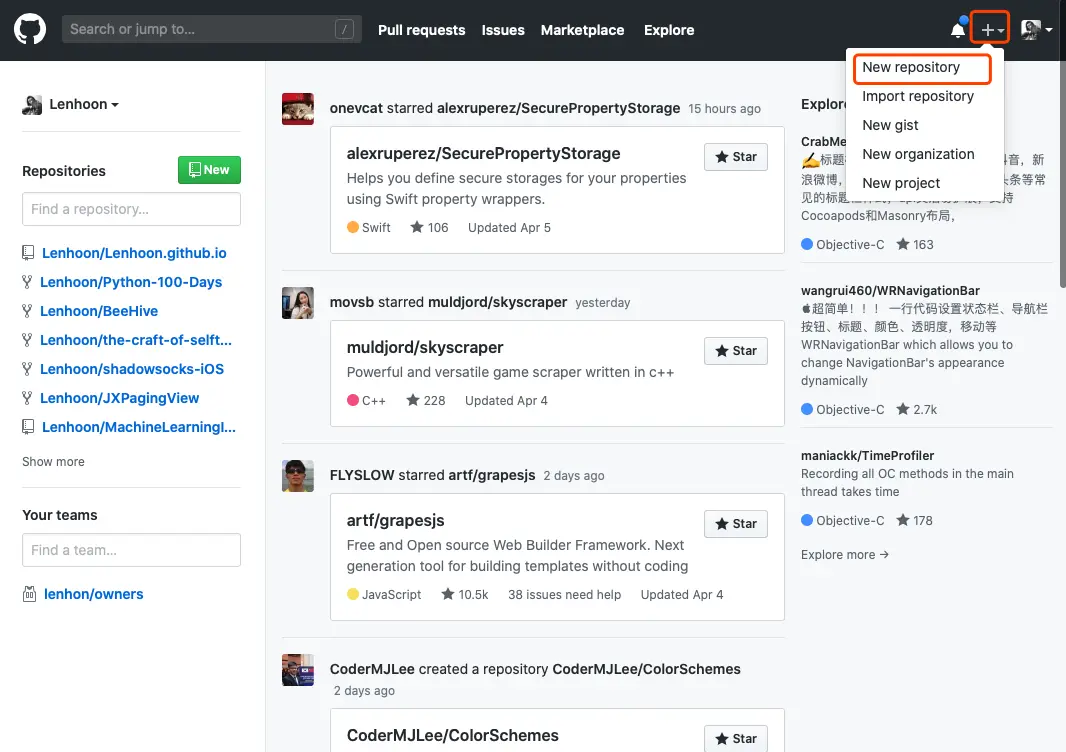Expand the Lenhoon account switcher
1066x752 pixels.
(71, 104)
